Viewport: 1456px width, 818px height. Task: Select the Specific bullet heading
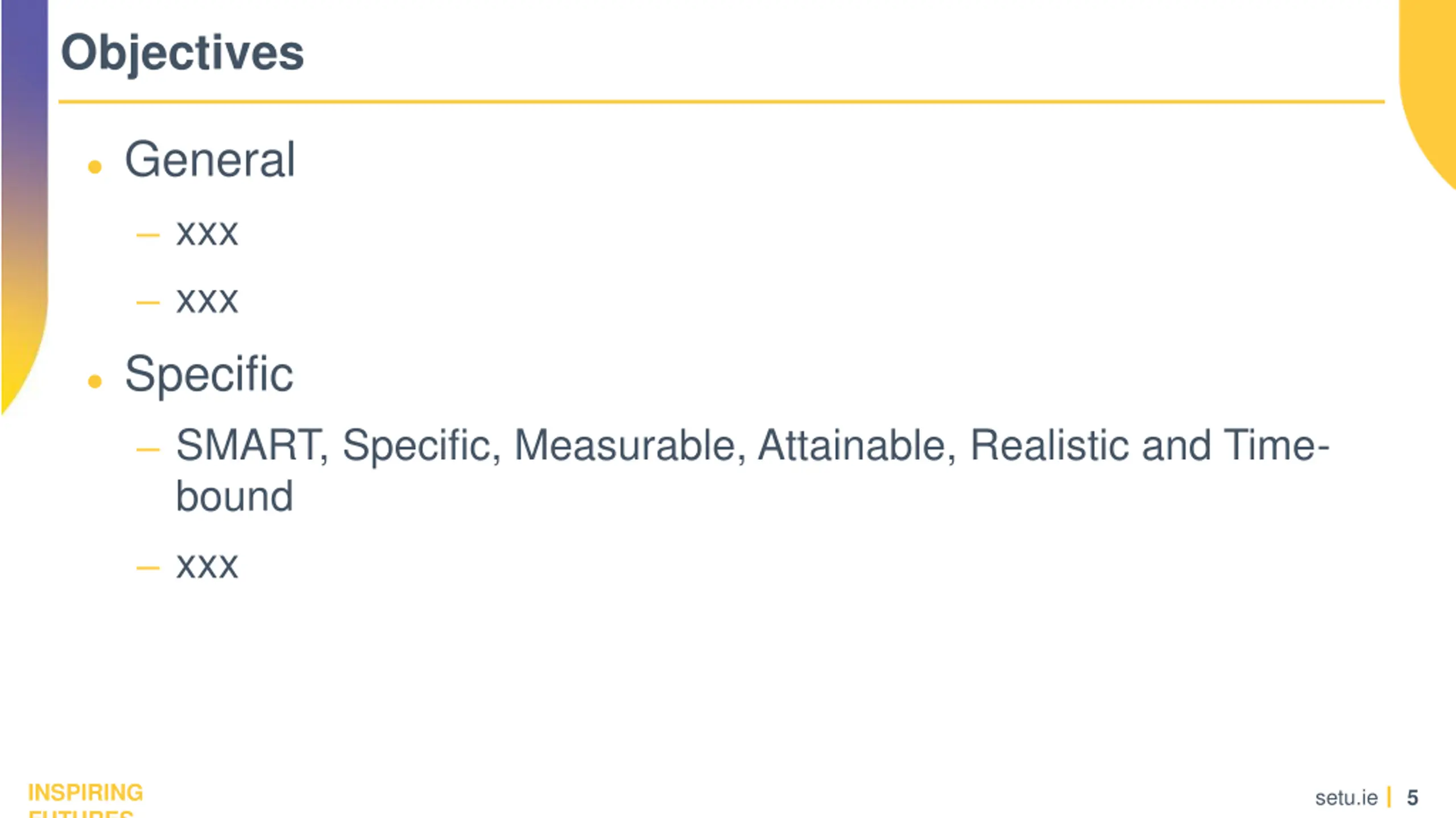209,374
